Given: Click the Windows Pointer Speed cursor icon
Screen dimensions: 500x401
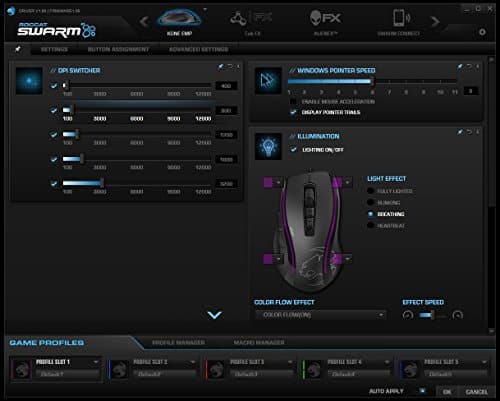Looking at the screenshot, I should click(268, 81).
